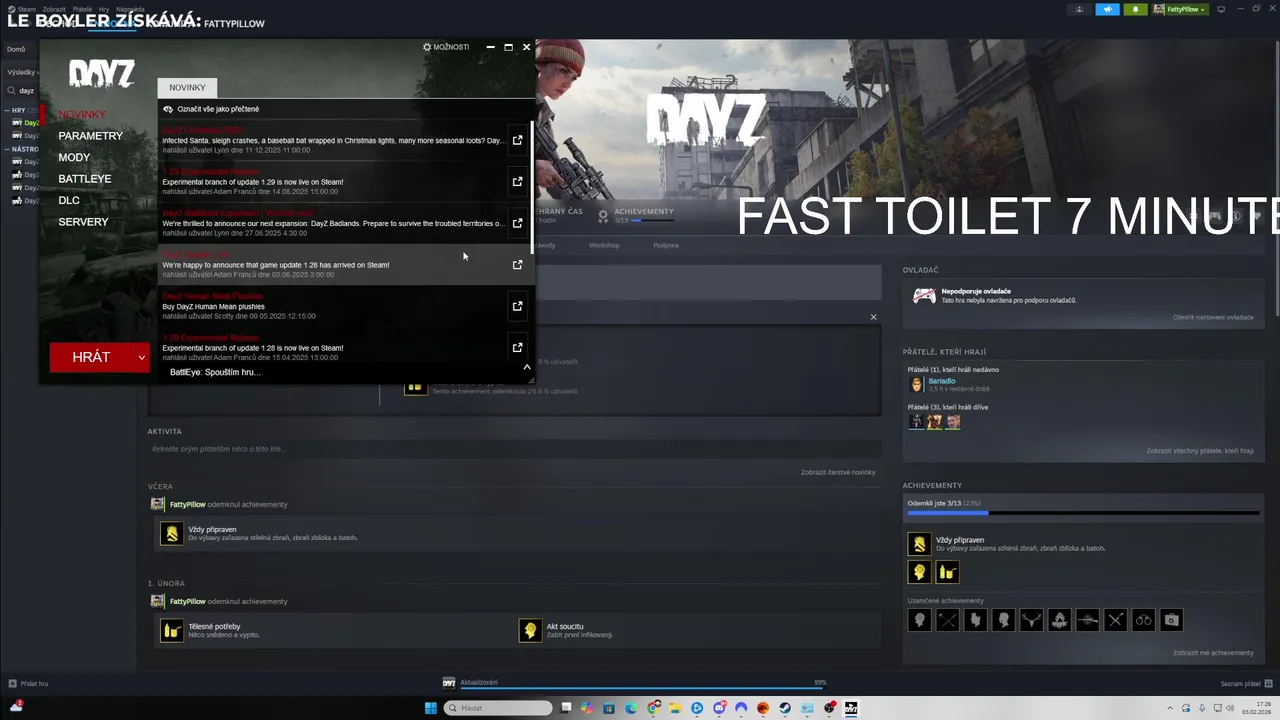Collapse the NÁSTROJE category in Steam library
The image size is (1280, 720).
7,149
